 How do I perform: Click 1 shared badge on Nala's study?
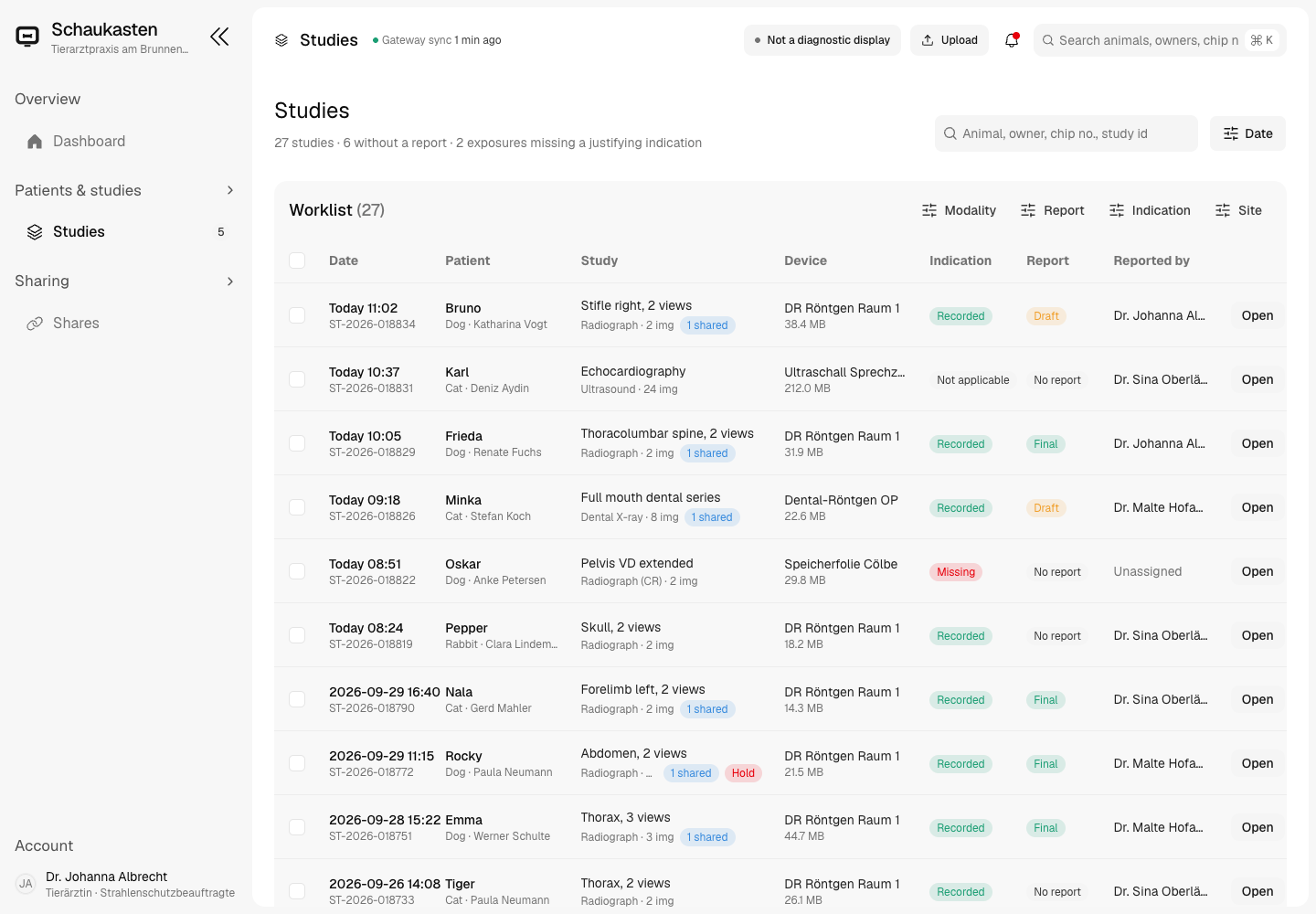click(707, 709)
